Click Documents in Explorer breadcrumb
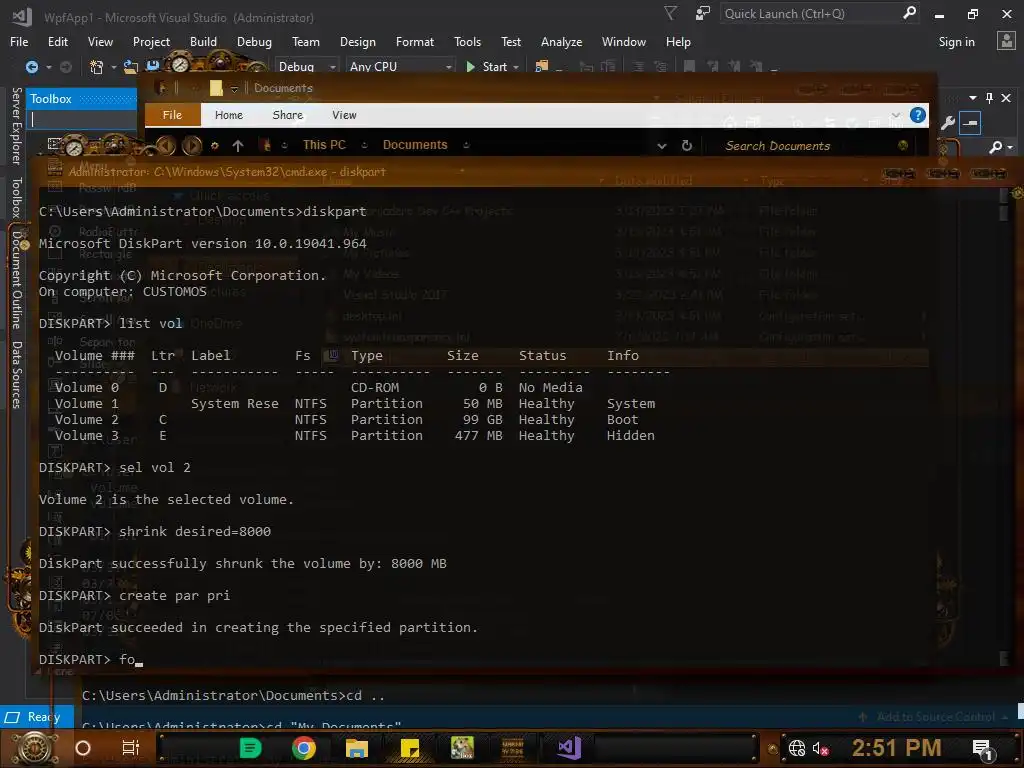The width and height of the screenshot is (1024, 768). [415, 145]
